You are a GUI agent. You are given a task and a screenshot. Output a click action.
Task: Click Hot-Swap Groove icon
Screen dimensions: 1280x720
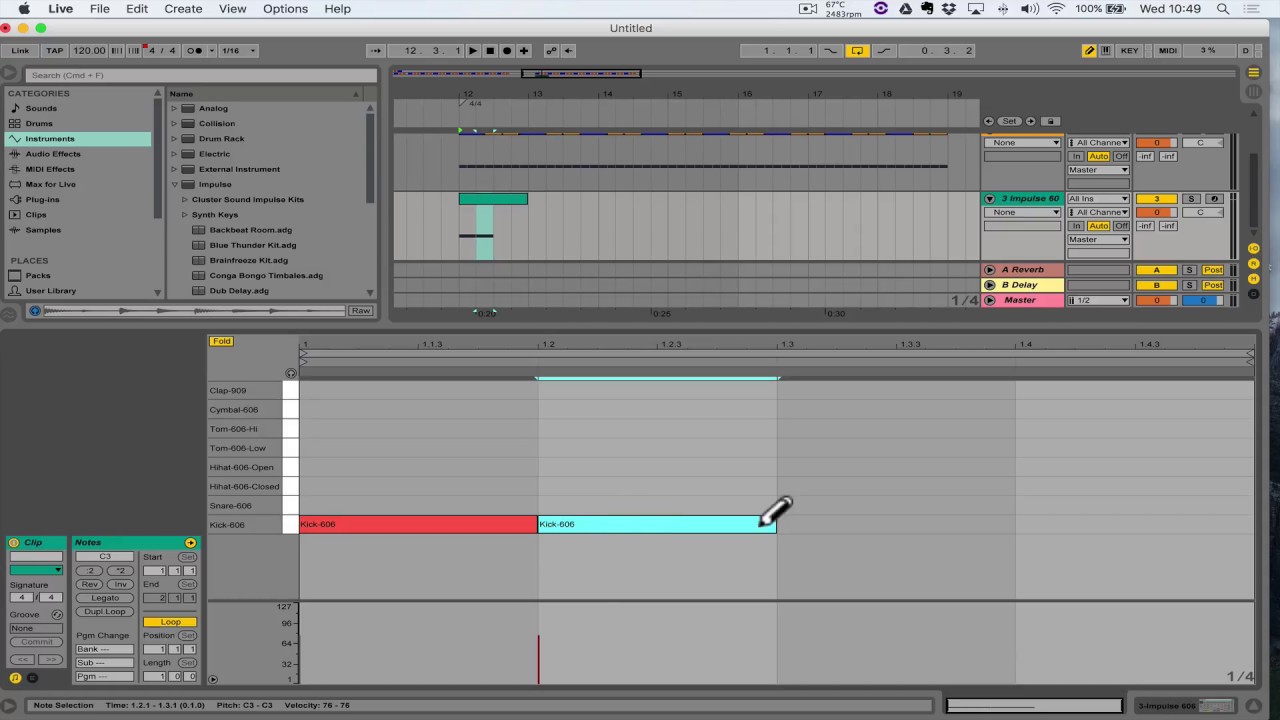pyautogui.click(x=56, y=614)
